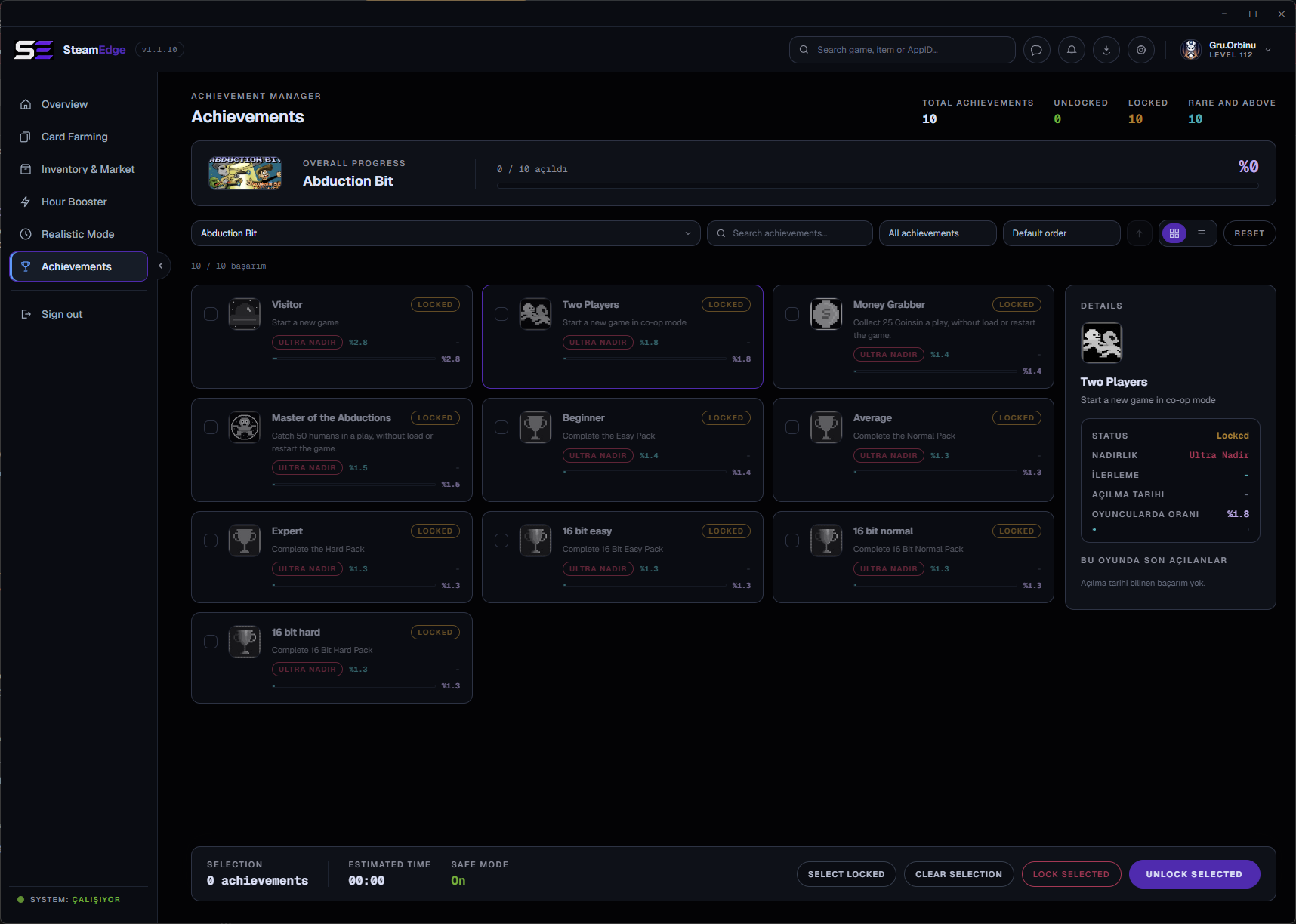Open the Default order sort dropdown
Viewport: 1296px width, 924px height.
pos(1061,233)
